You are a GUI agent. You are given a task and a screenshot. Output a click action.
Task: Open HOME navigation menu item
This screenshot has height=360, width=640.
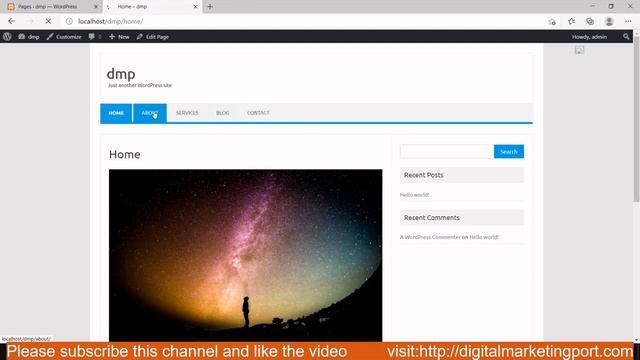click(116, 113)
